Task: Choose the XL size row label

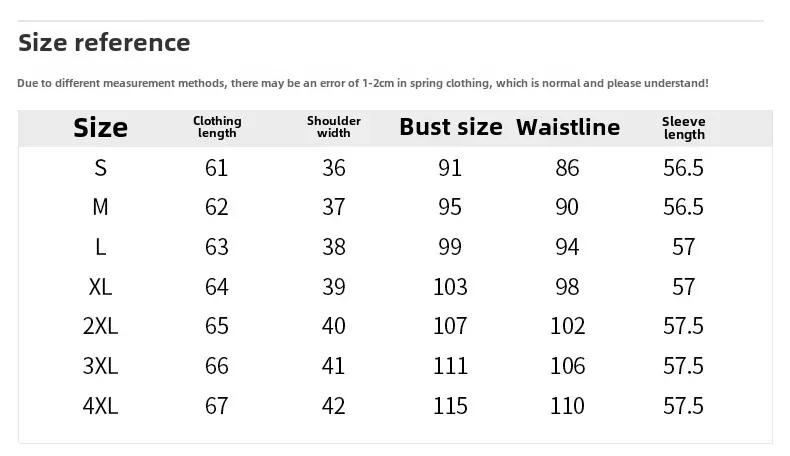Action: click(100, 287)
